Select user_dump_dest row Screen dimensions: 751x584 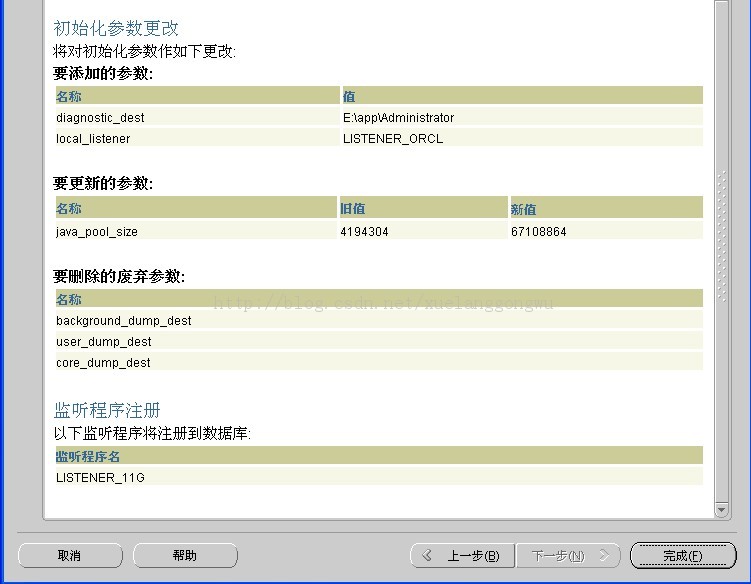tap(379, 342)
